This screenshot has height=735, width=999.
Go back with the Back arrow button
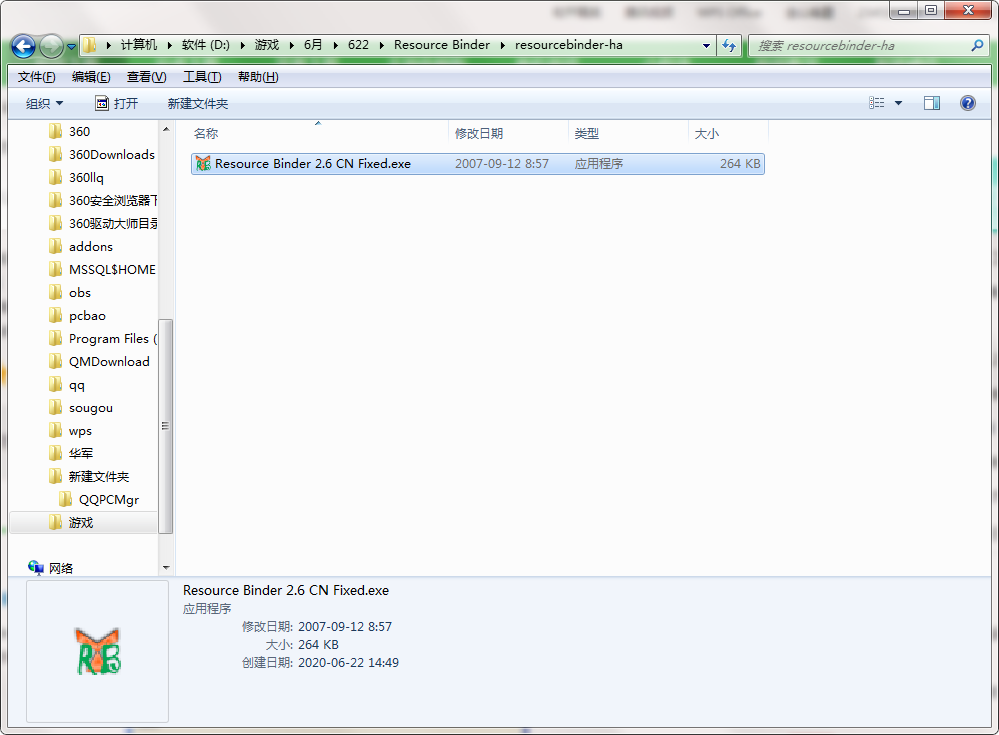click(x=24, y=46)
